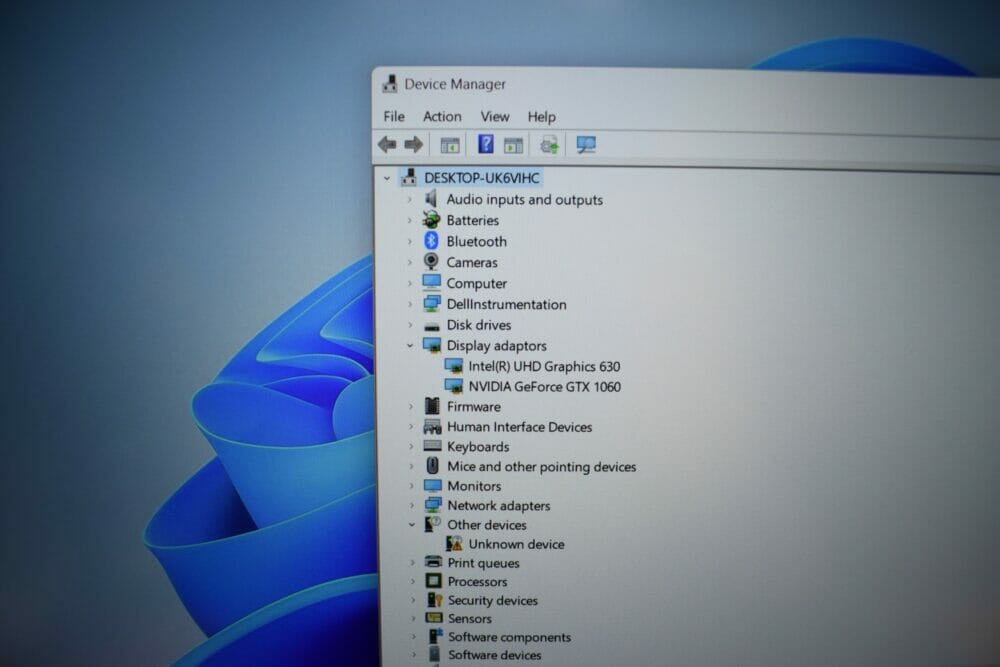Click the DellInstrumentation icon
The height and width of the screenshot is (667, 1000).
(432, 304)
